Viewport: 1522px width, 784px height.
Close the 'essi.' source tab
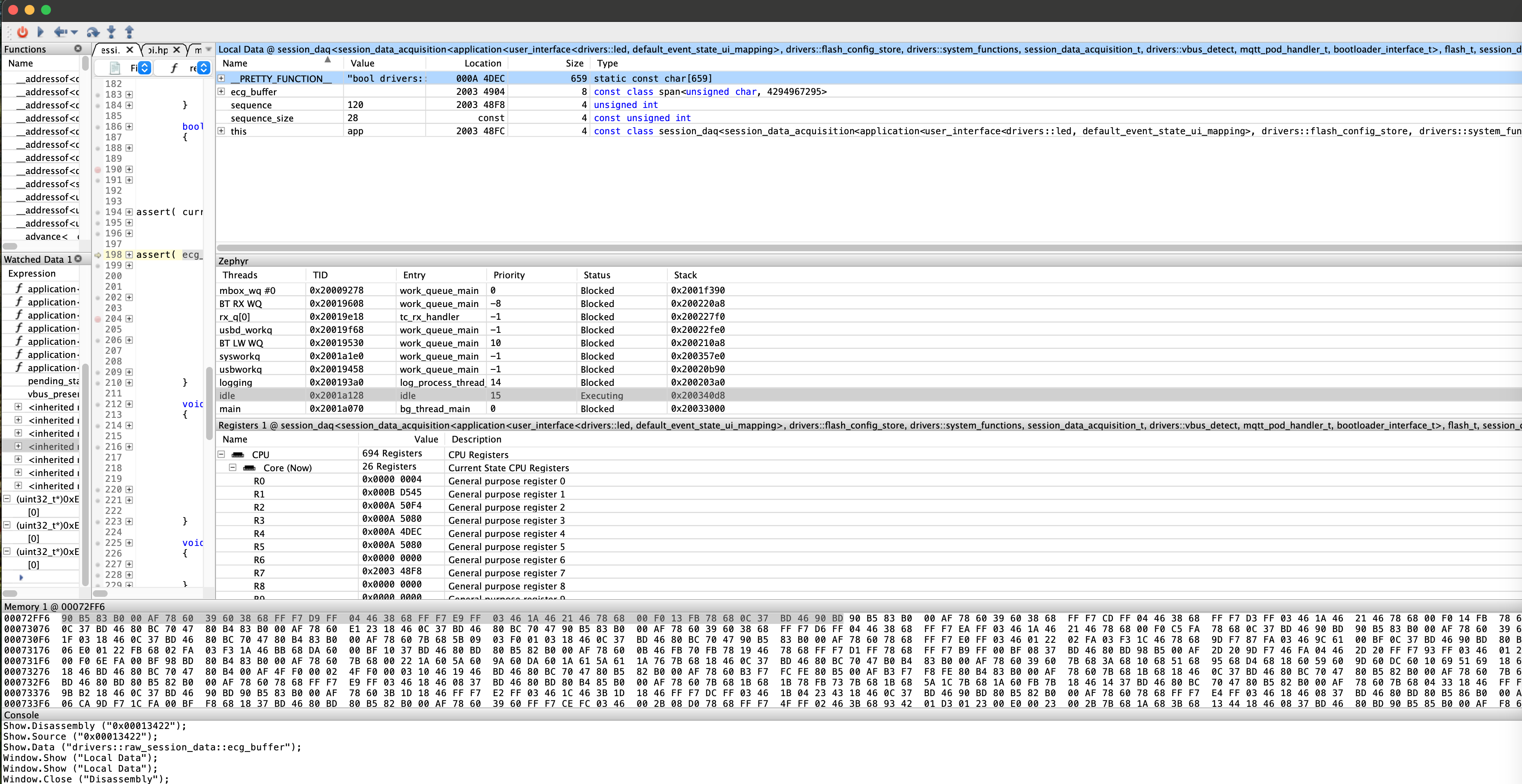(129, 50)
